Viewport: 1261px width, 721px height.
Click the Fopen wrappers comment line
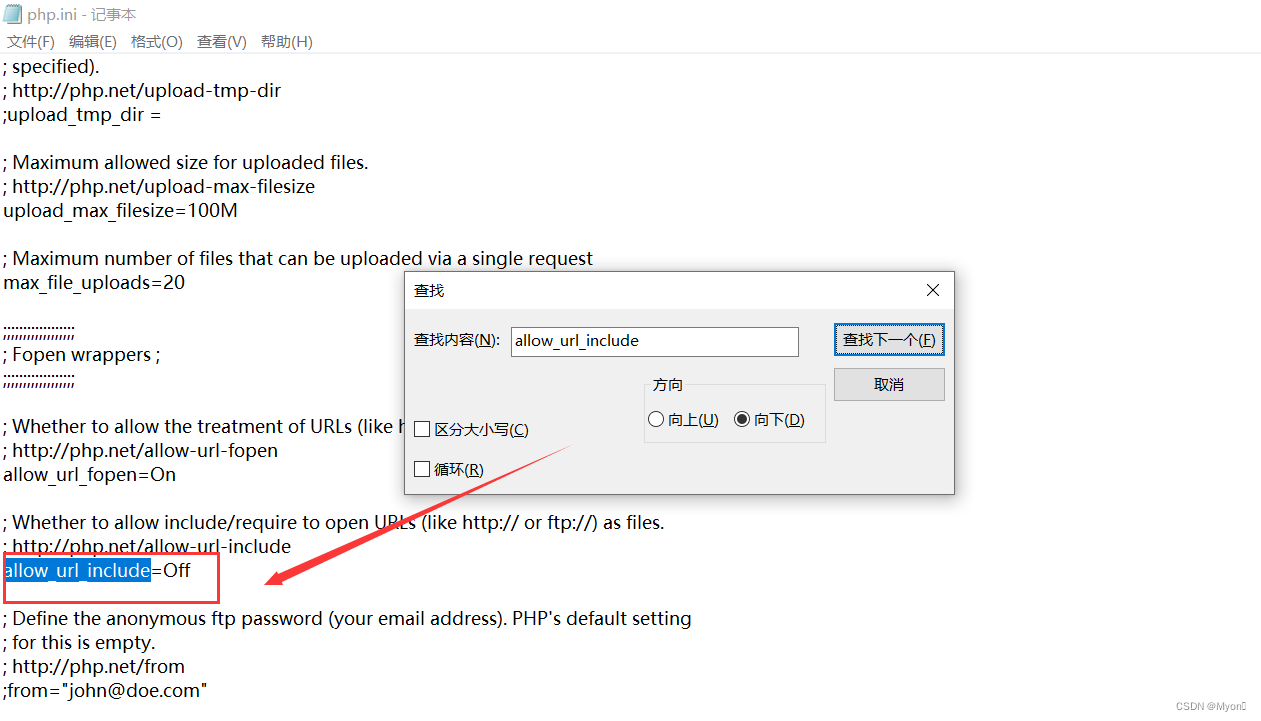pyautogui.click(x=82, y=354)
